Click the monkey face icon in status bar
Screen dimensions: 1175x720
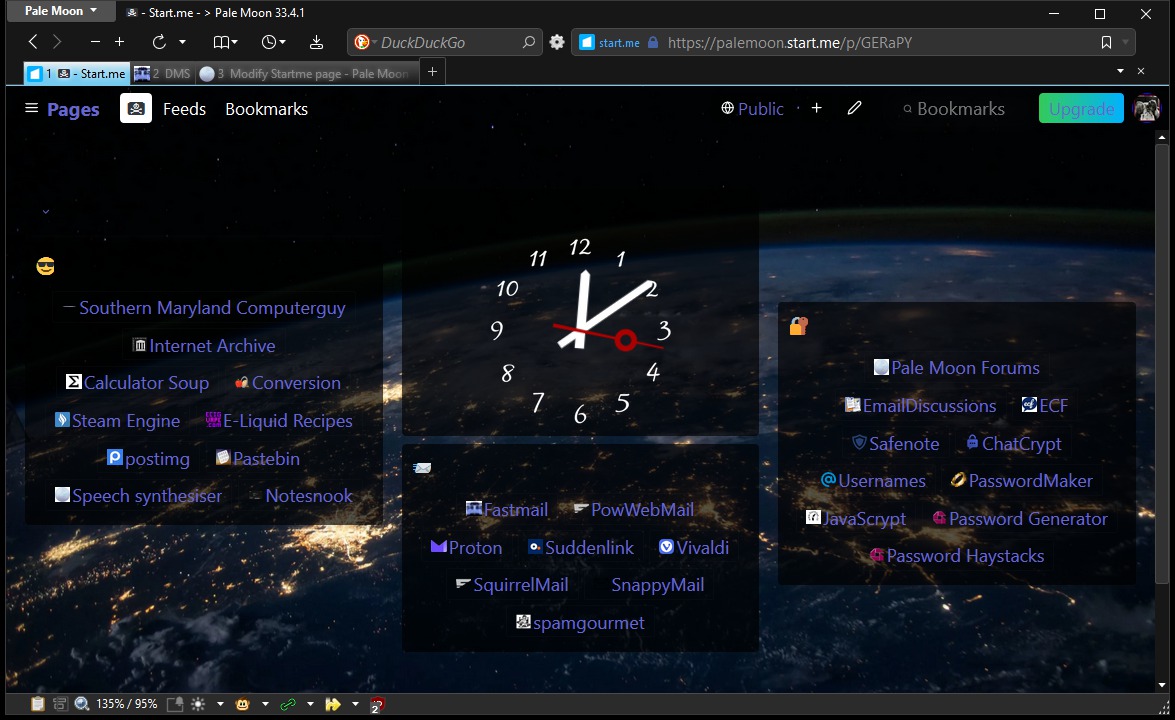click(243, 704)
